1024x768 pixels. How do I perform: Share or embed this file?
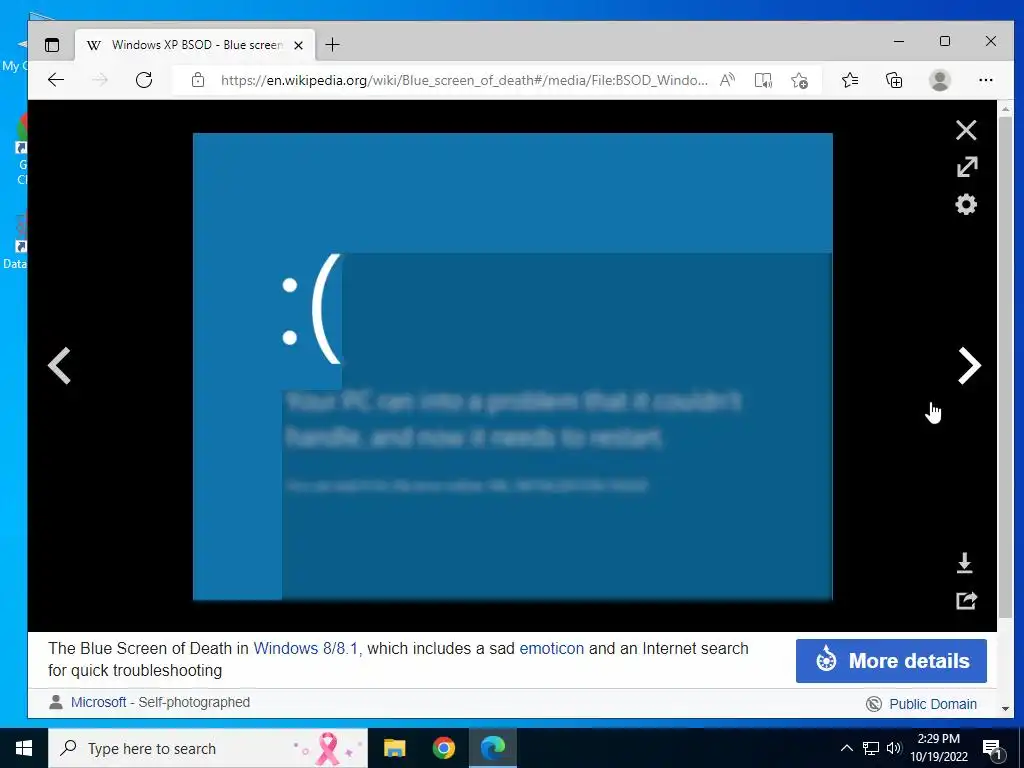click(x=966, y=600)
